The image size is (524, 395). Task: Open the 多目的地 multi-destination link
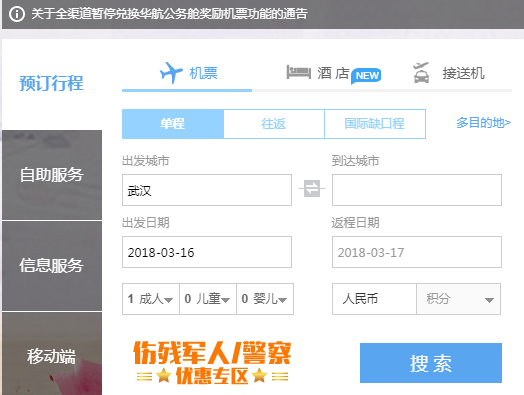484,123
